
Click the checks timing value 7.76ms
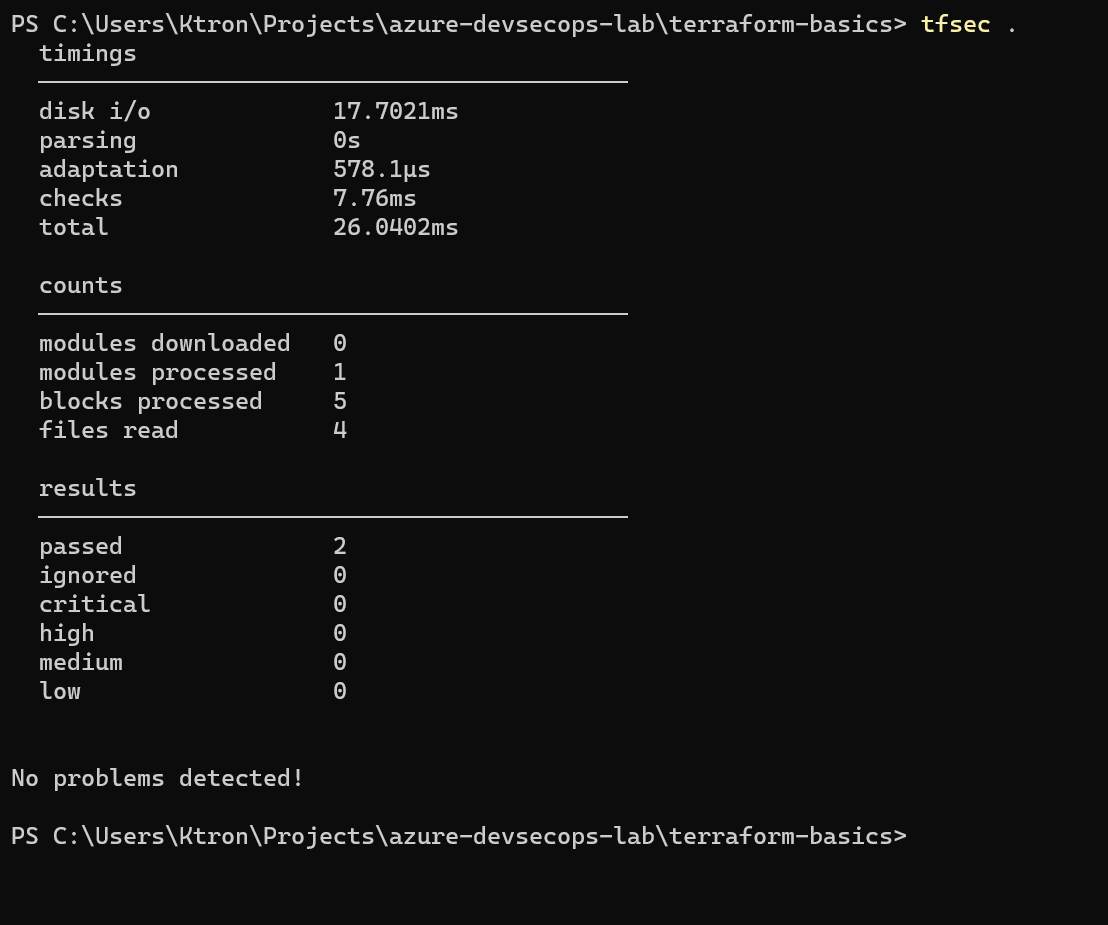click(x=374, y=199)
